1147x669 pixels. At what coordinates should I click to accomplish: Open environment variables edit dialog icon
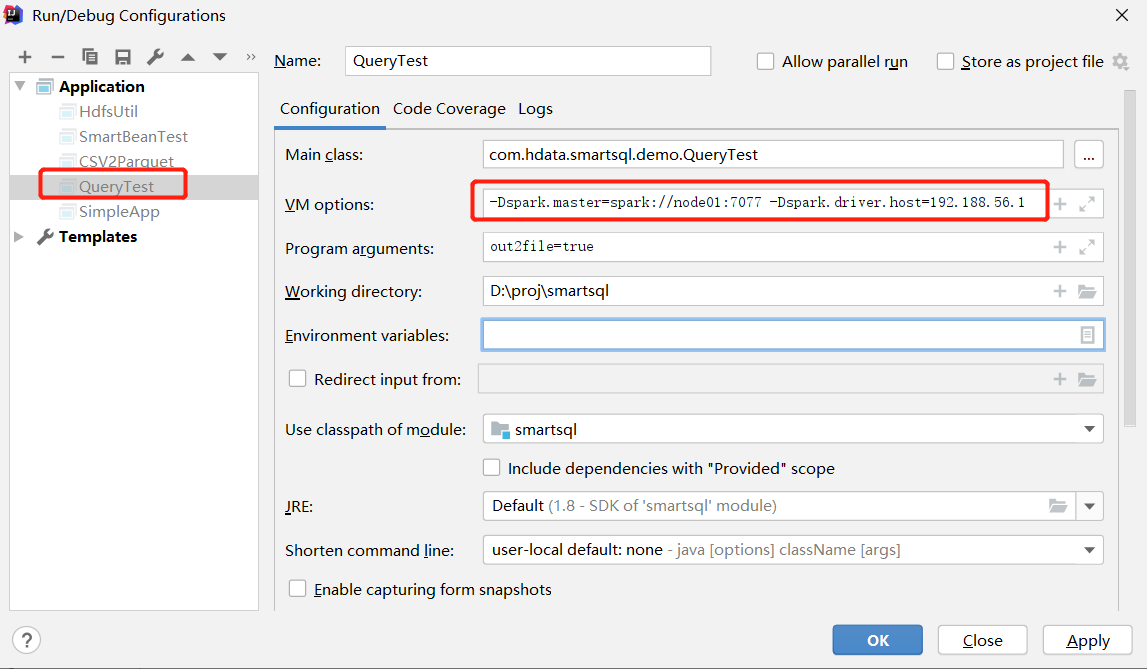coord(1087,335)
